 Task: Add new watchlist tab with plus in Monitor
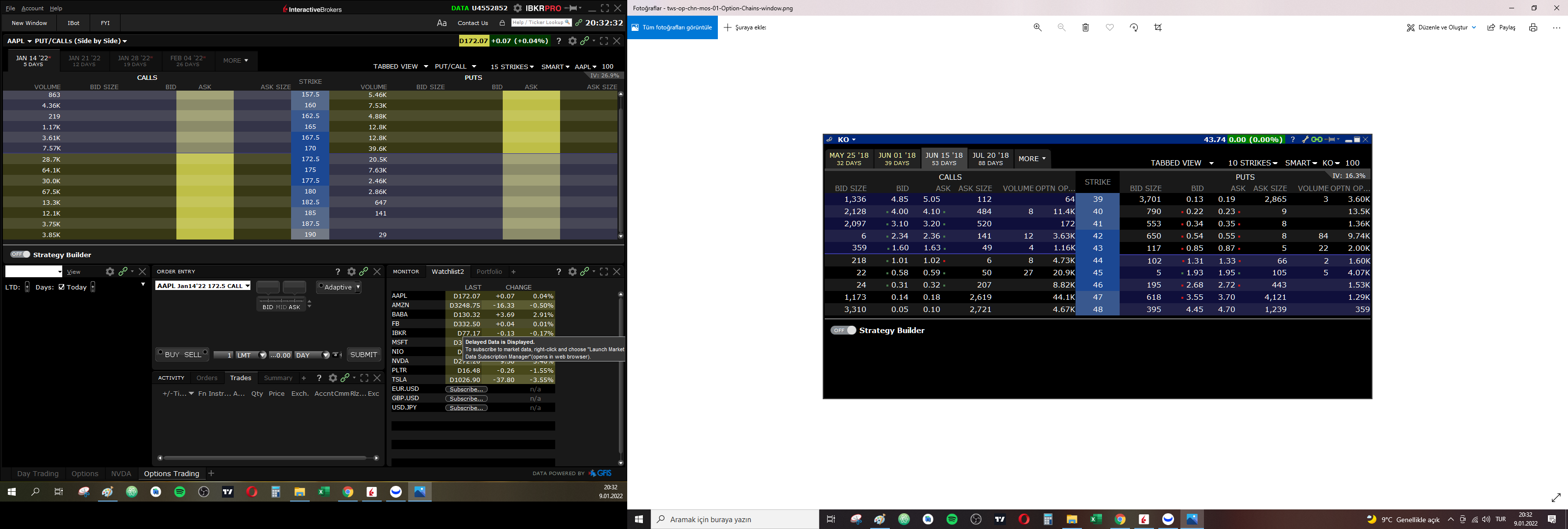(513, 271)
